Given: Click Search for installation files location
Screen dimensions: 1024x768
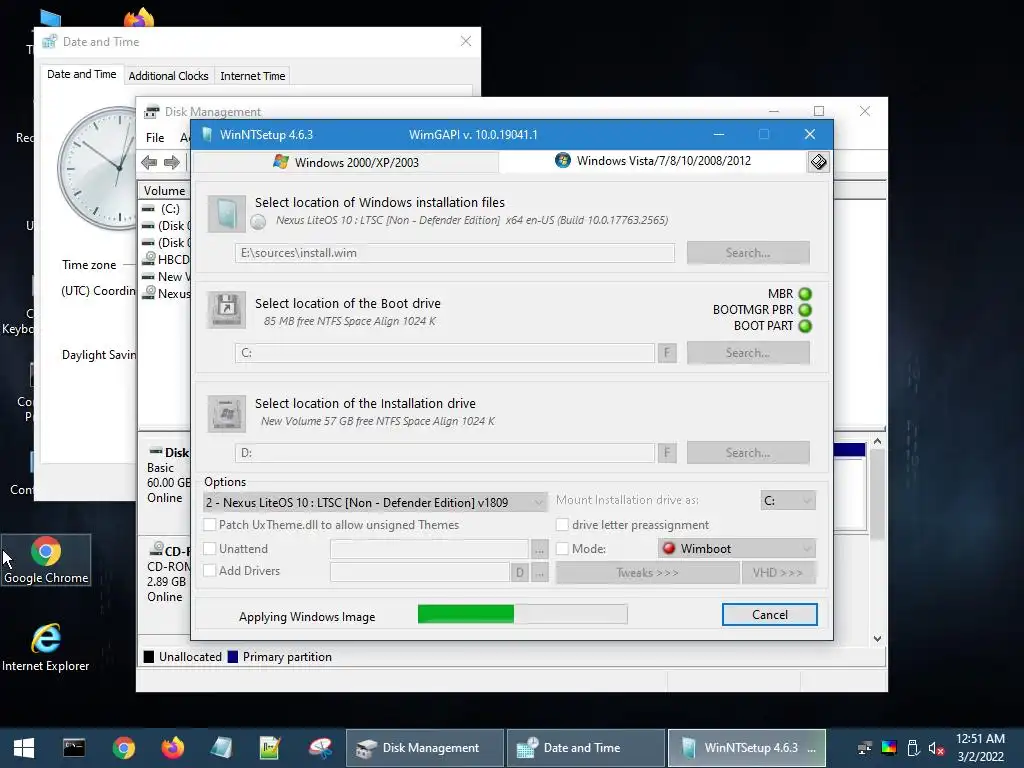Looking at the screenshot, I should [748, 253].
